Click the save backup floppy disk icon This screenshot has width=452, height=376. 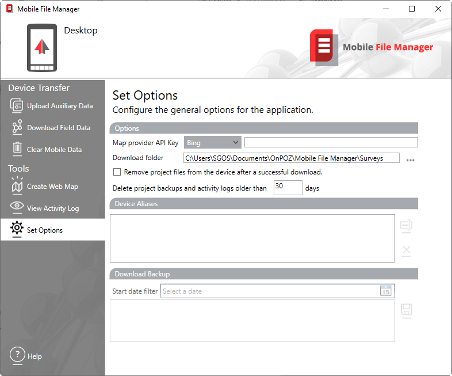pyautogui.click(x=406, y=311)
